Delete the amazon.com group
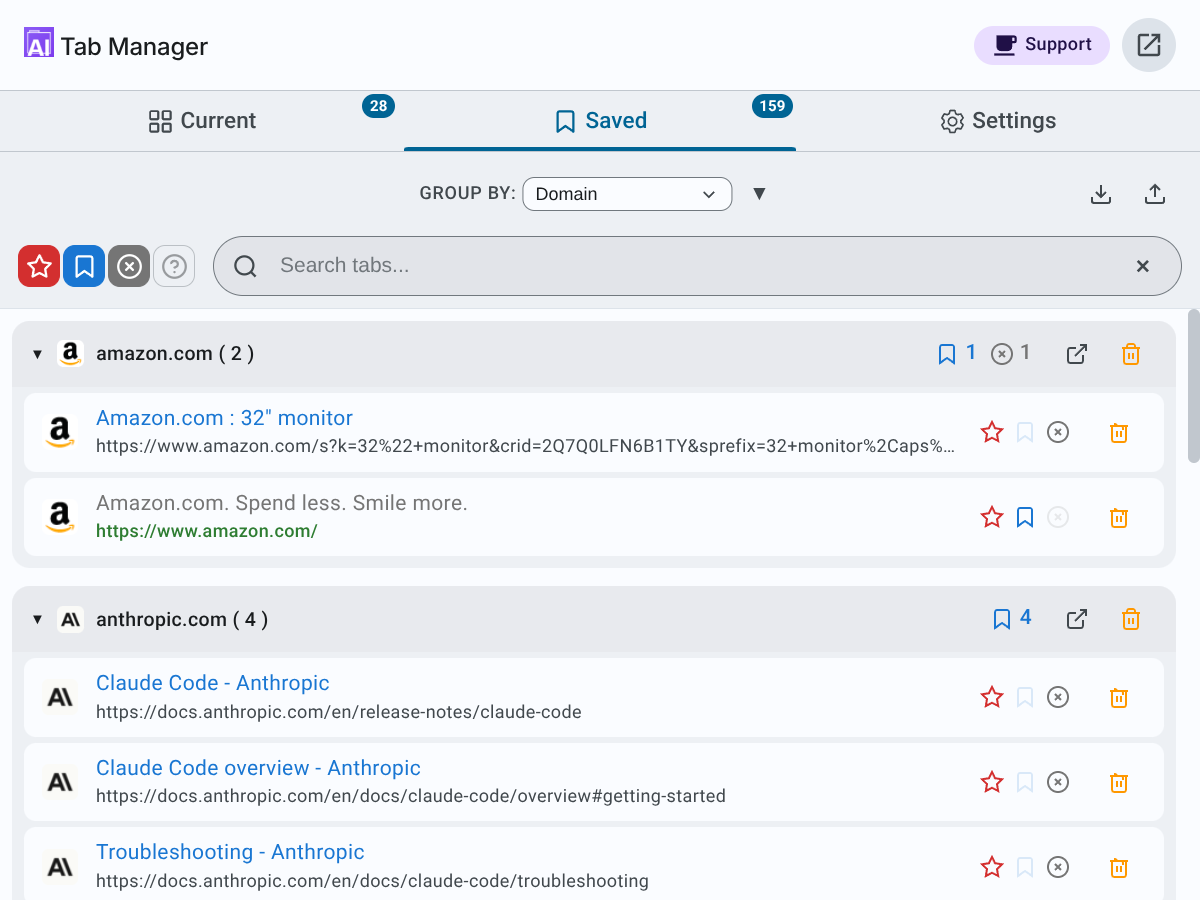The height and width of the screenshot is (900, 1200). [1131, 354]
